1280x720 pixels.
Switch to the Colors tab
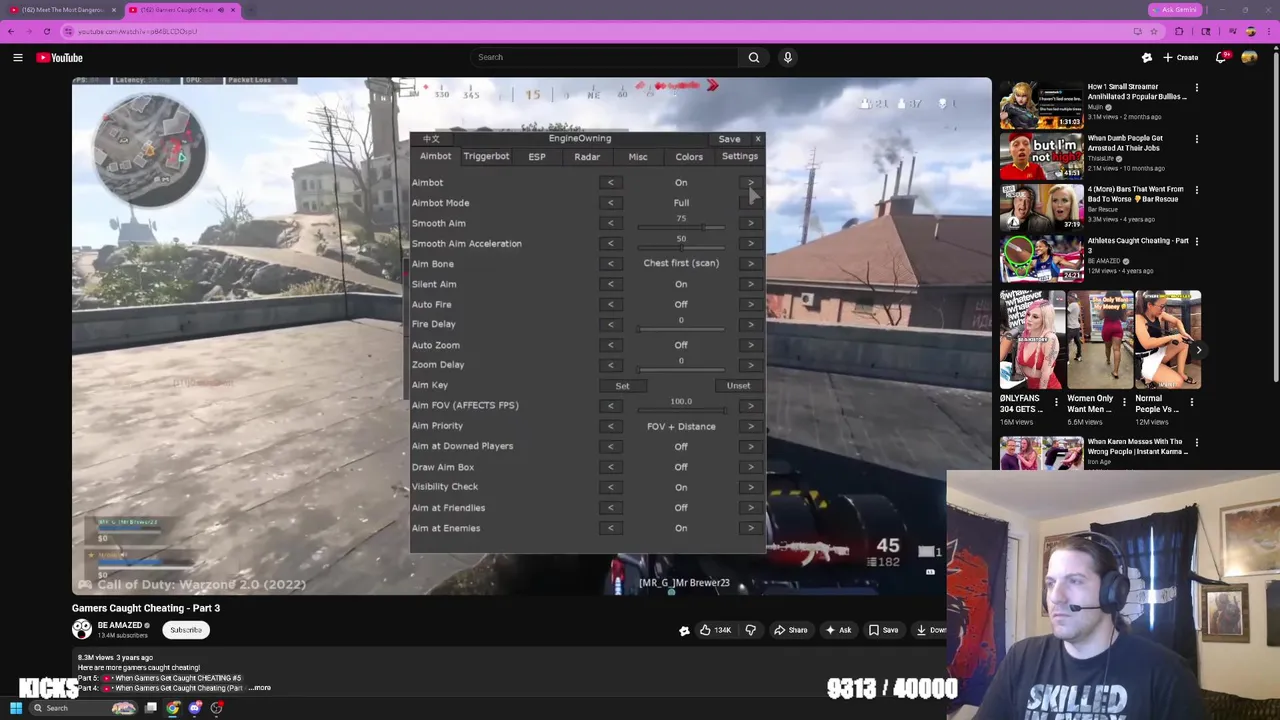pyautogui.click(x=689, y=157)
